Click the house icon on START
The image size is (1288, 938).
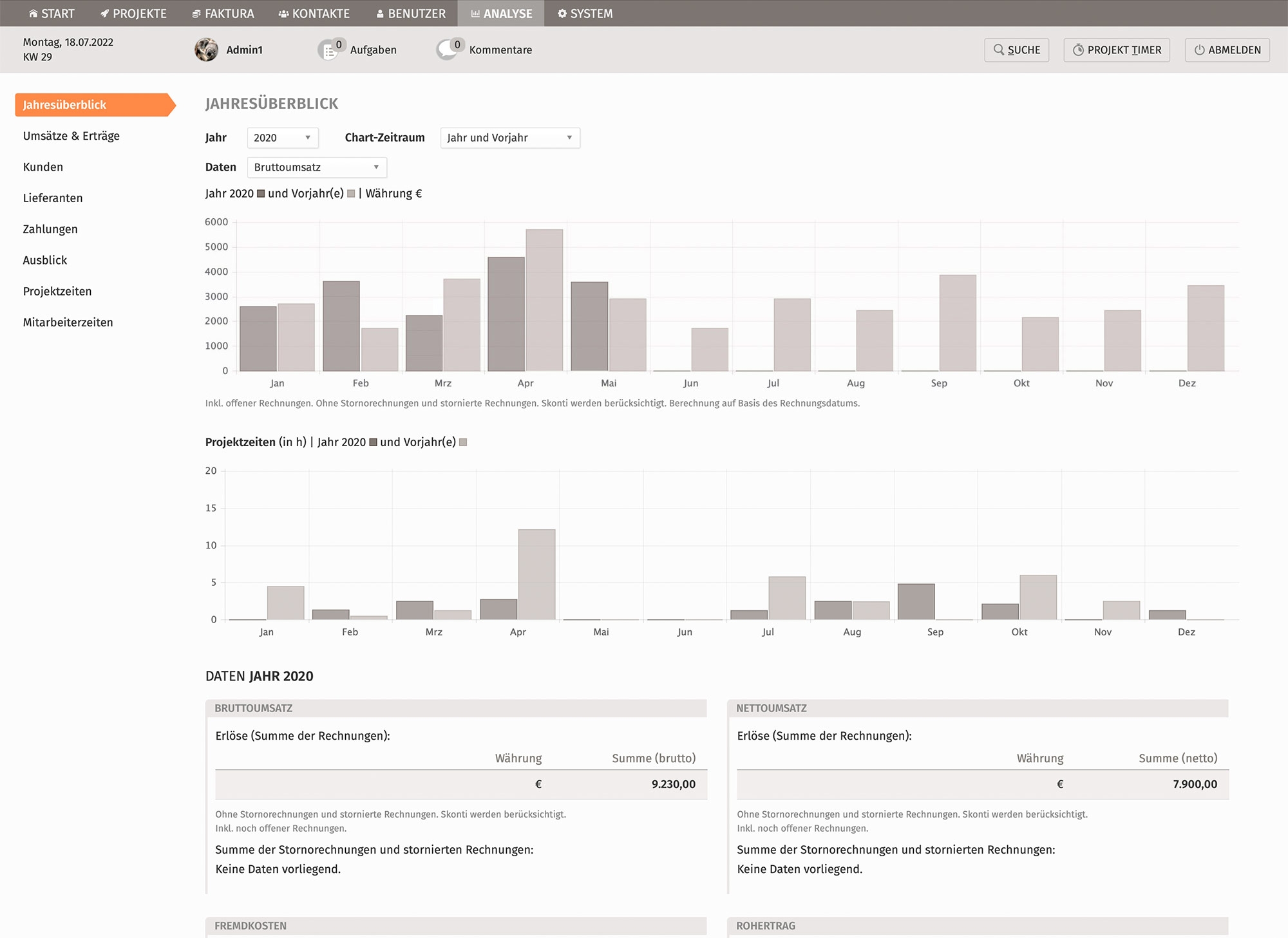click(33, 14)
